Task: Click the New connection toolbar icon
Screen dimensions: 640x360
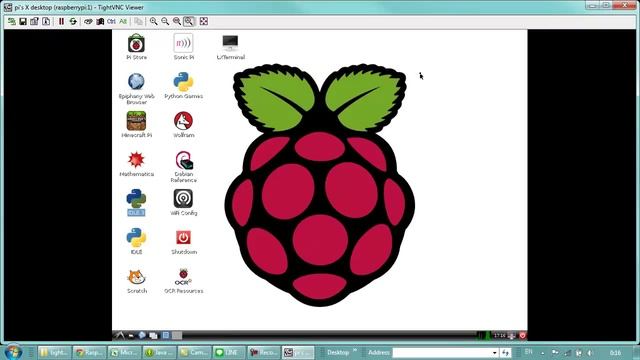Action: coord(11,21)
